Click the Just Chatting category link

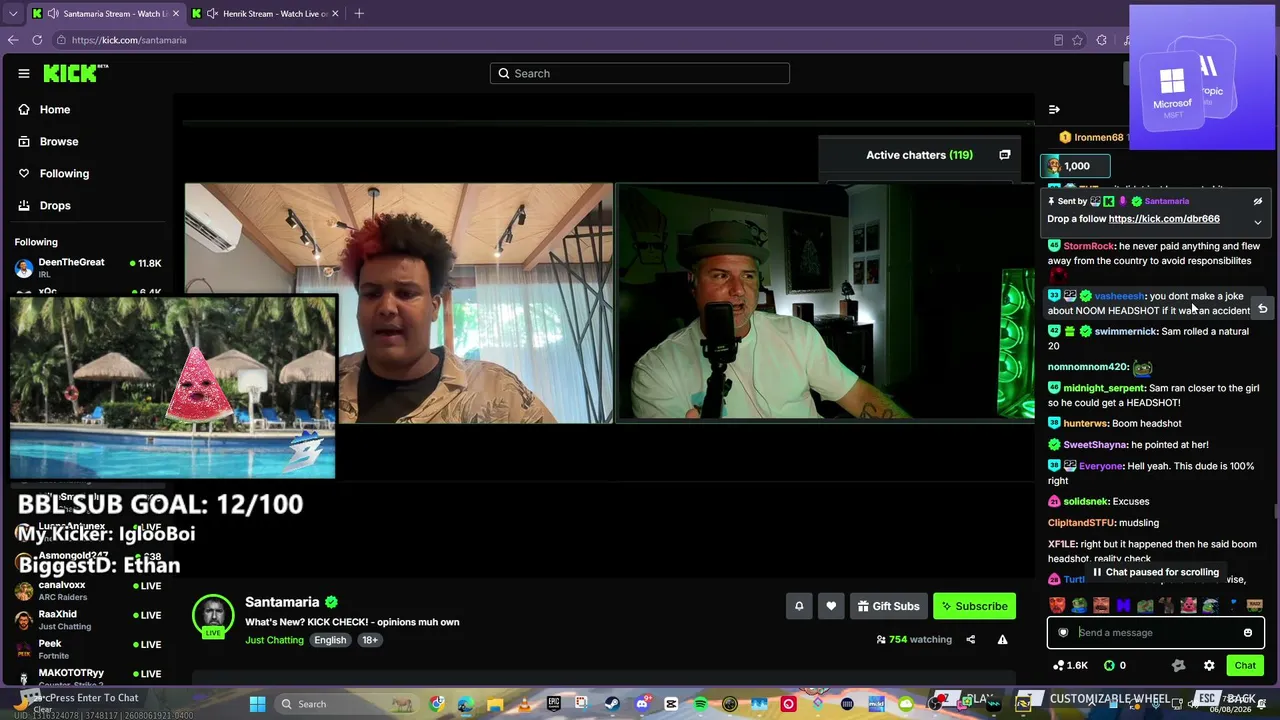tap(274, 640)
